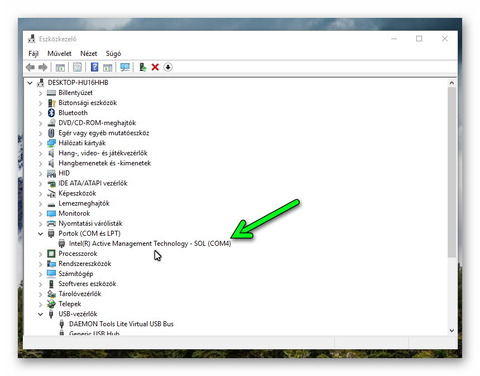Click the Szoftveres eszközök icon
This screenshot has height=376, width=480.
(x=51, y=284)
